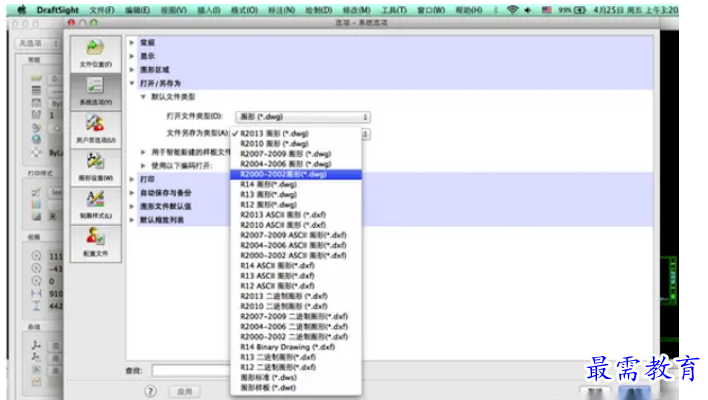This screenshot has width=708, height=400.
Task: Click the 查找 search input field
Action: pyautogui.click(x=191, y=371)
